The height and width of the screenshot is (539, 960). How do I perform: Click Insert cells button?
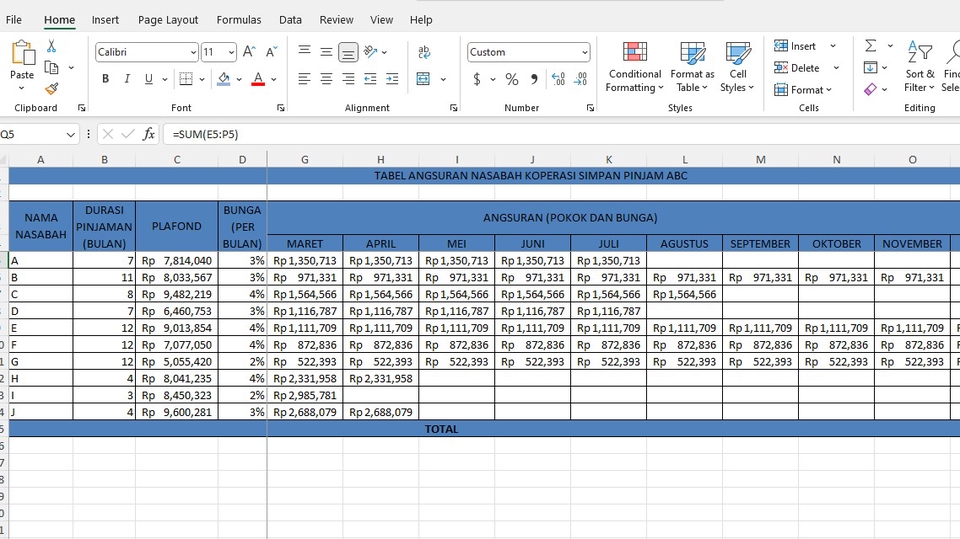point(795,46)
